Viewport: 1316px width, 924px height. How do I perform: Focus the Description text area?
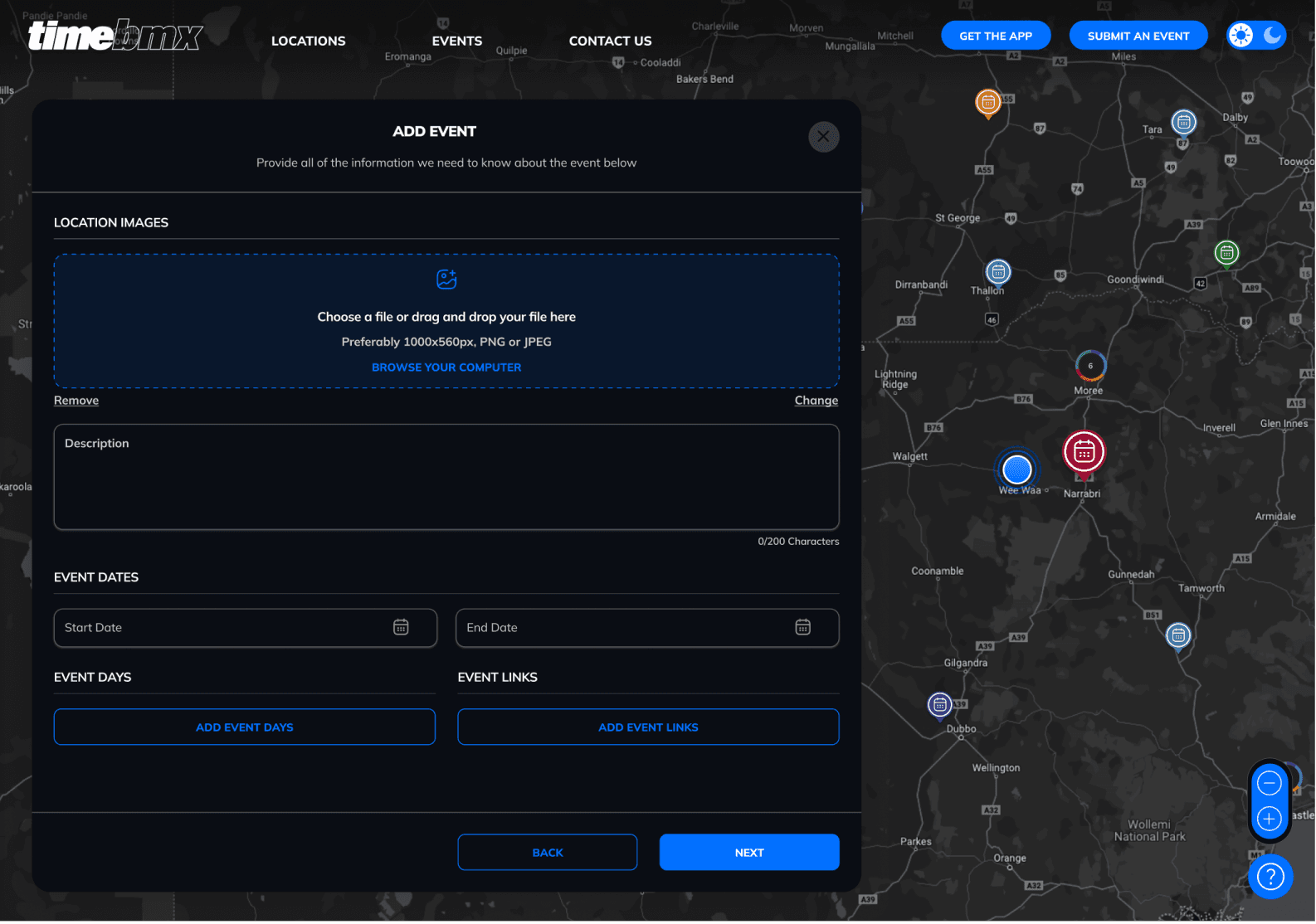click(x=446, y=477)
